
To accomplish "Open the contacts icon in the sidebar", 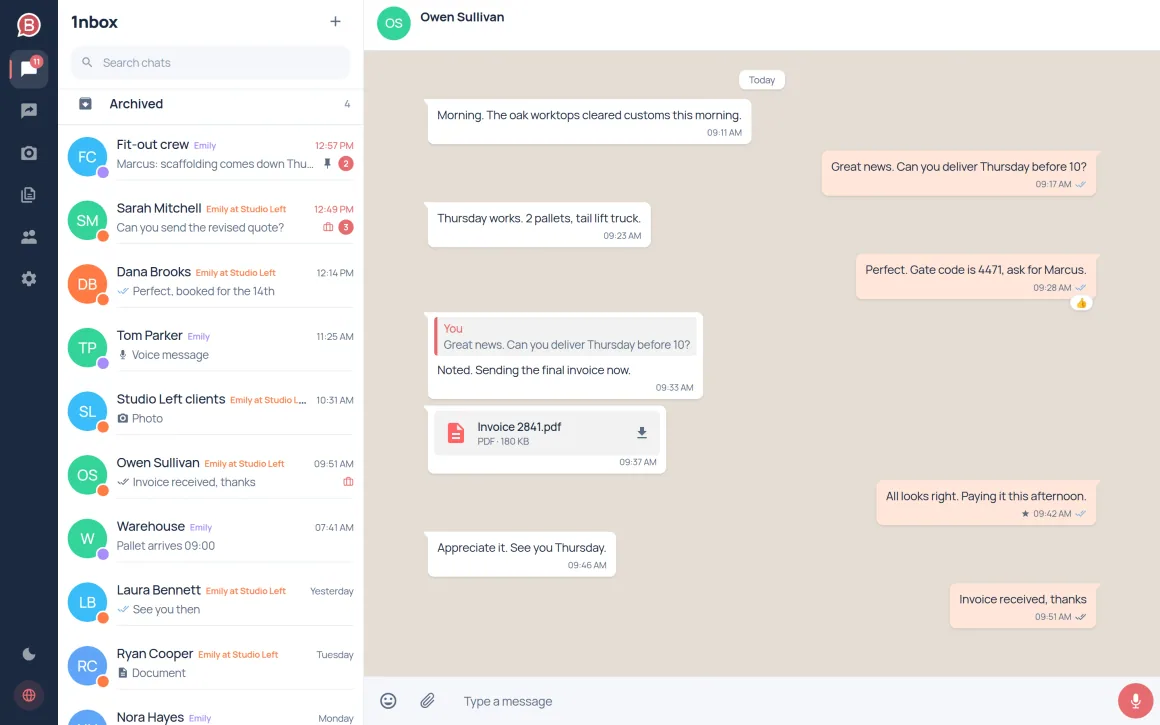I will 29,237.
